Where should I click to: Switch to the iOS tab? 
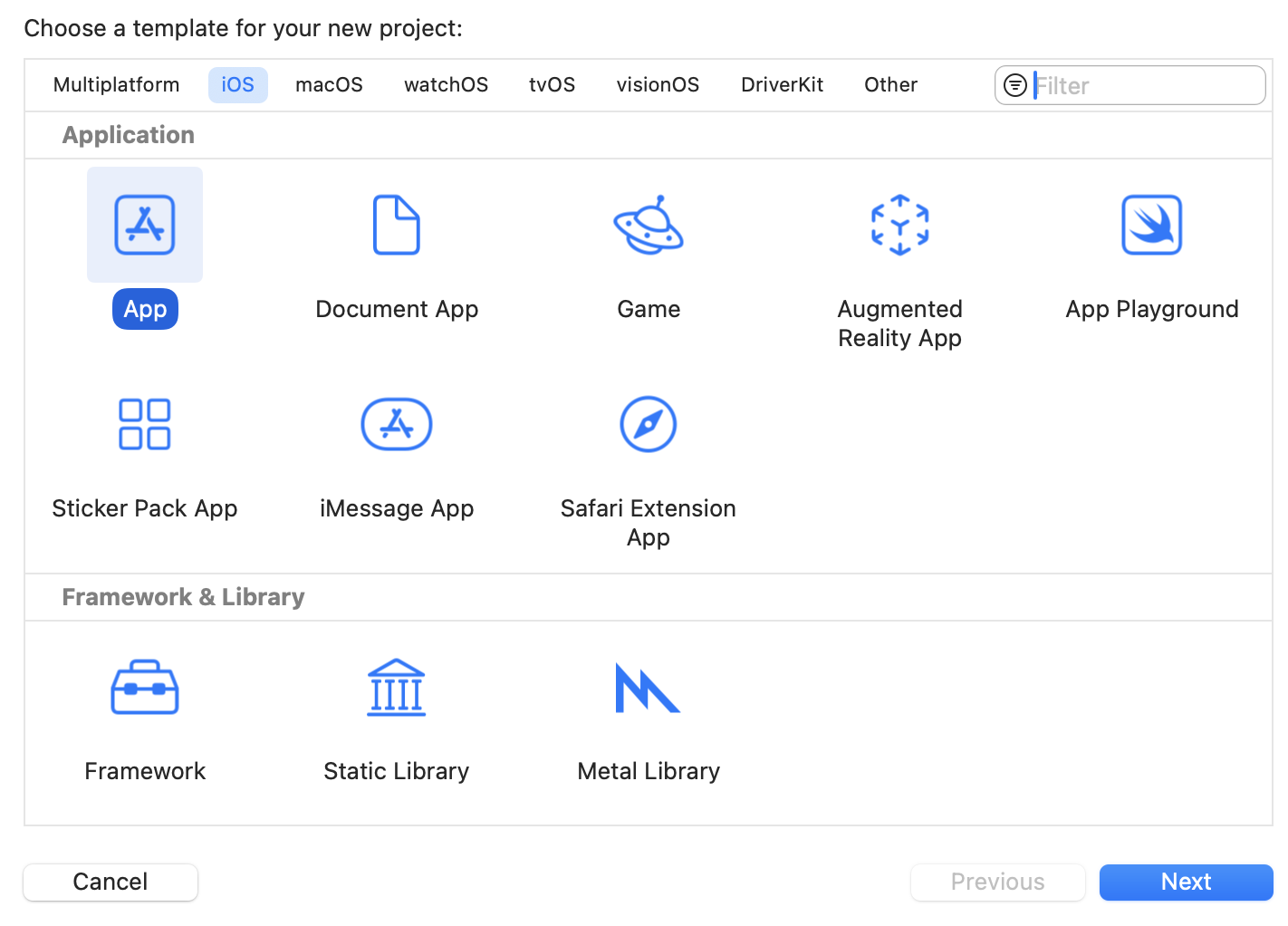pyautogui.click(x=238, y=85)
